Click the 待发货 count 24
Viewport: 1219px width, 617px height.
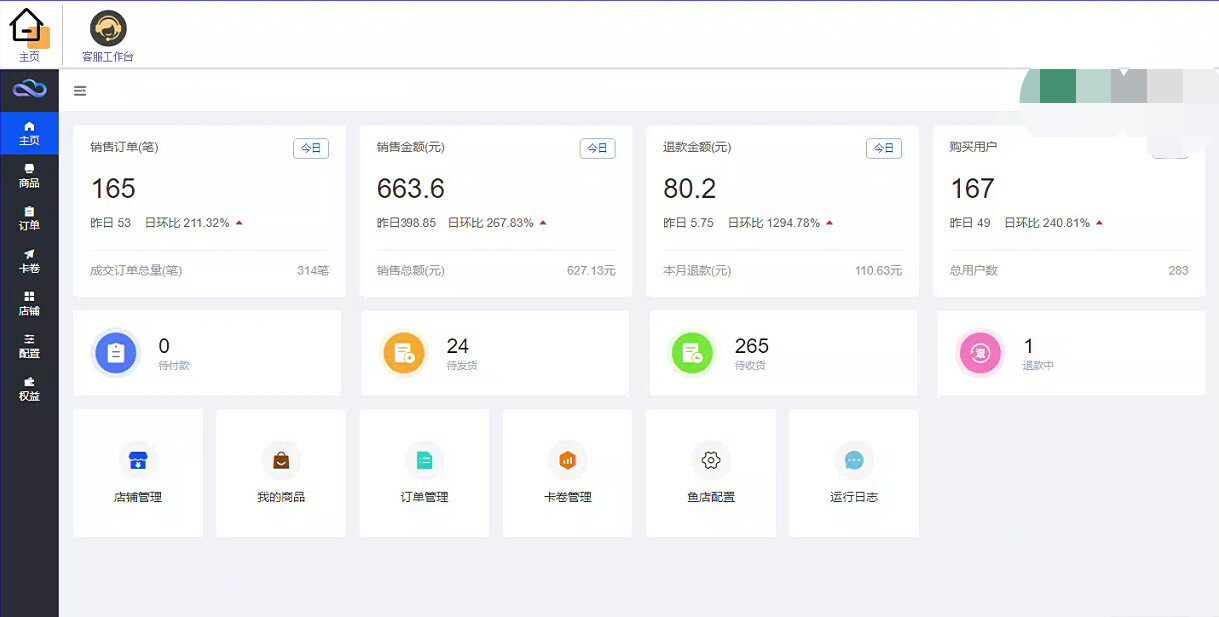[457, 346]
